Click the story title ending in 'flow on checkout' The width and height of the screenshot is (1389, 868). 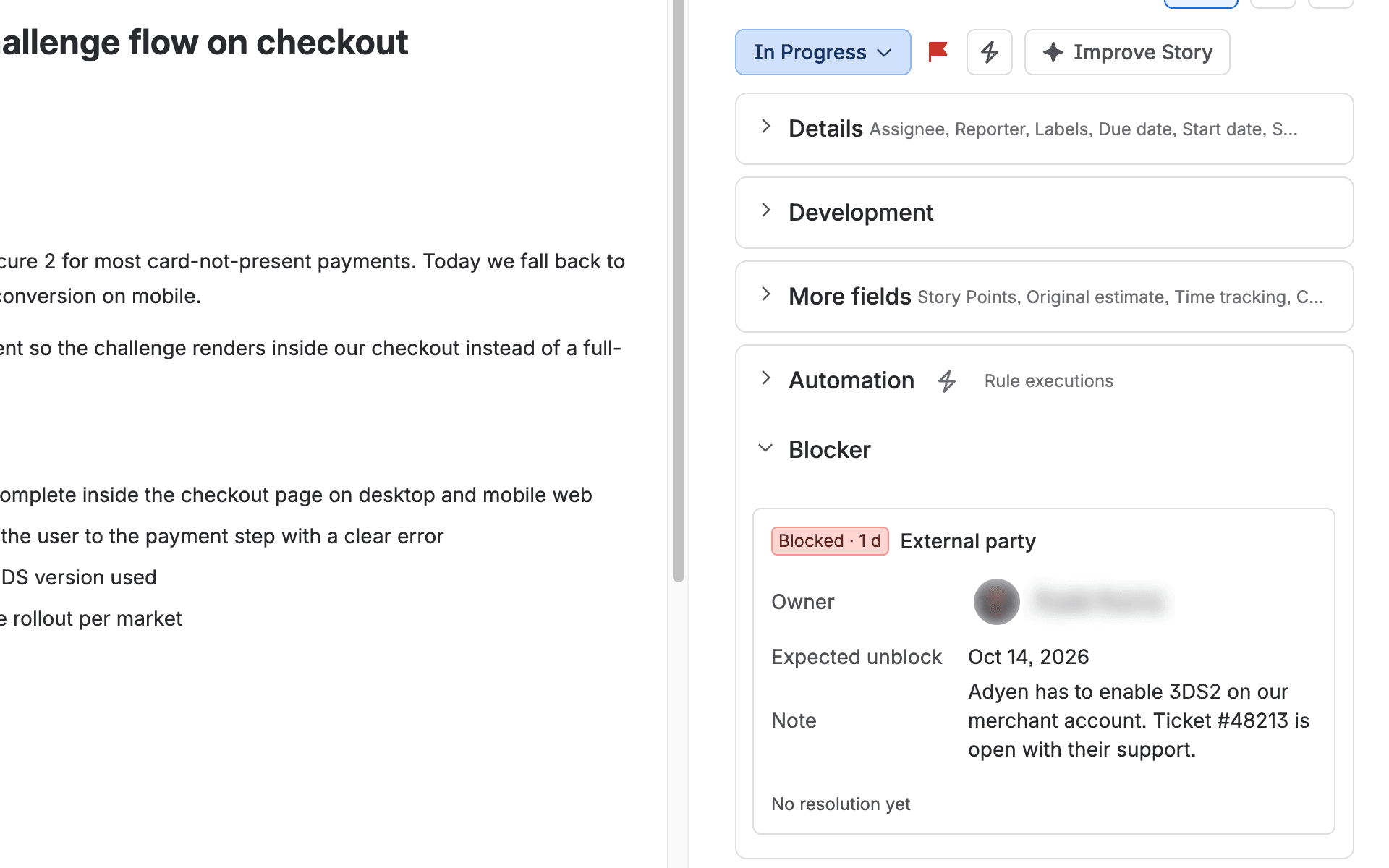(204, 42)
